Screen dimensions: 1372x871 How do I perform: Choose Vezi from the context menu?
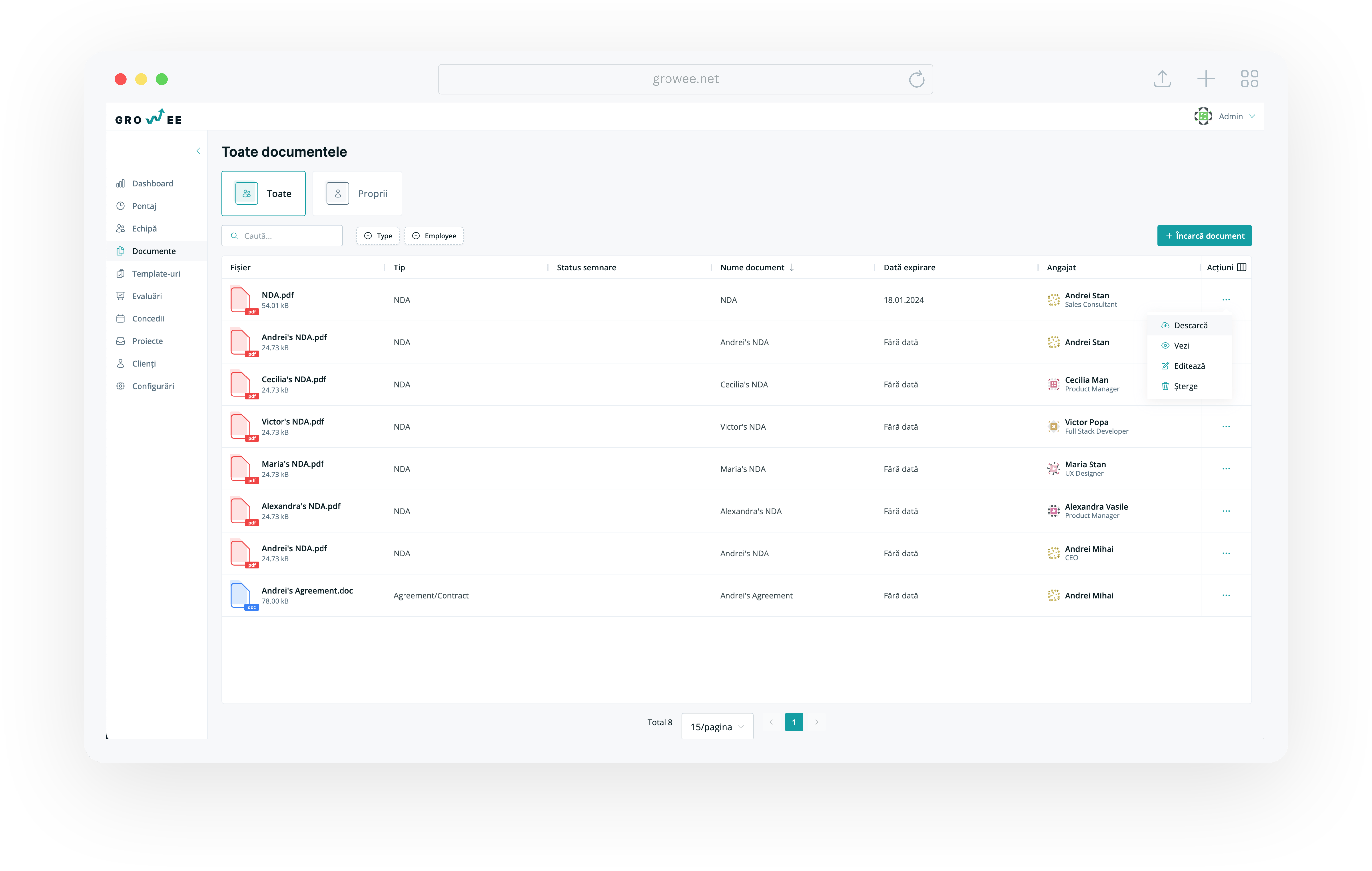pos(1190,346)
